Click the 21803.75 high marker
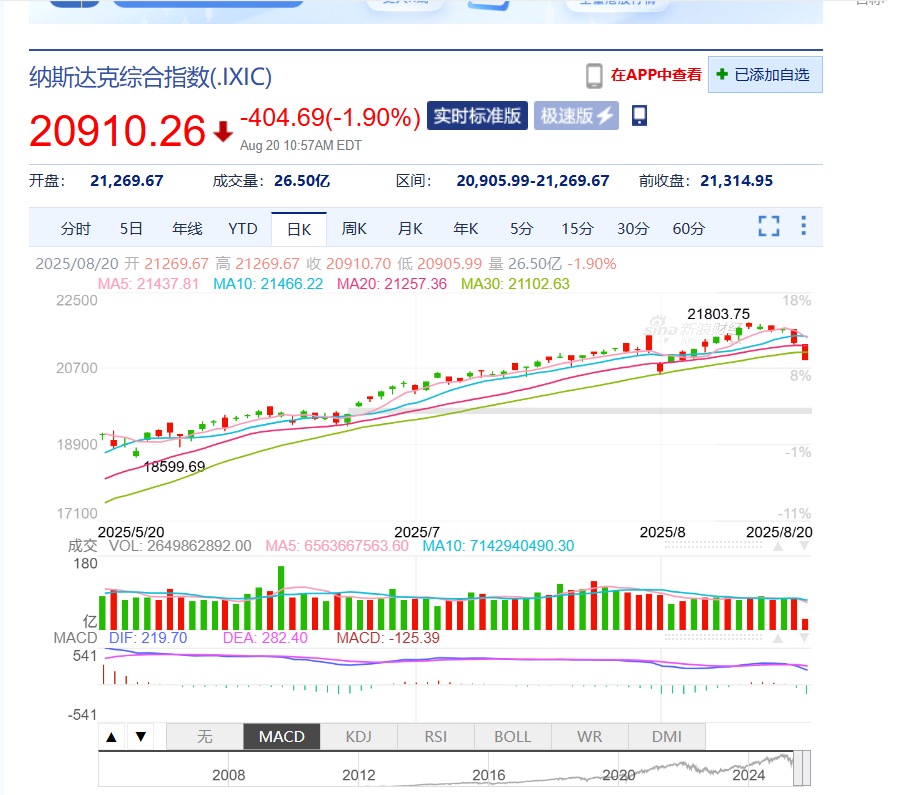The width and height of the screenshot is (911, 795). click(719, 314)
